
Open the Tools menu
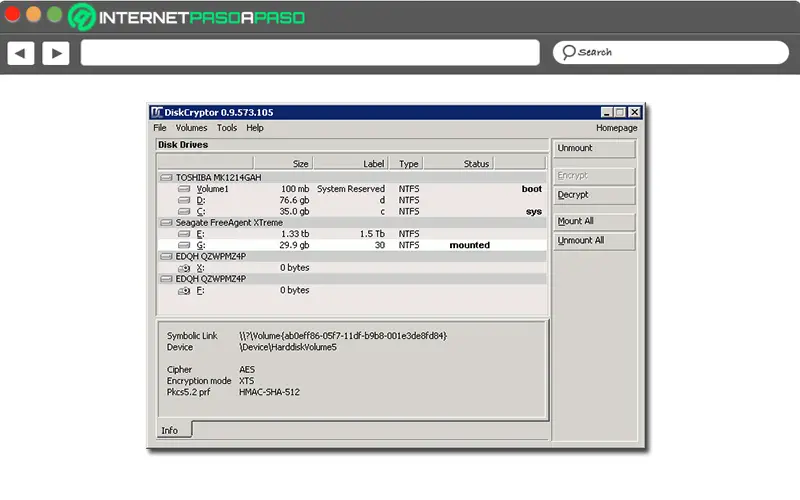click(x=227, y=128)
